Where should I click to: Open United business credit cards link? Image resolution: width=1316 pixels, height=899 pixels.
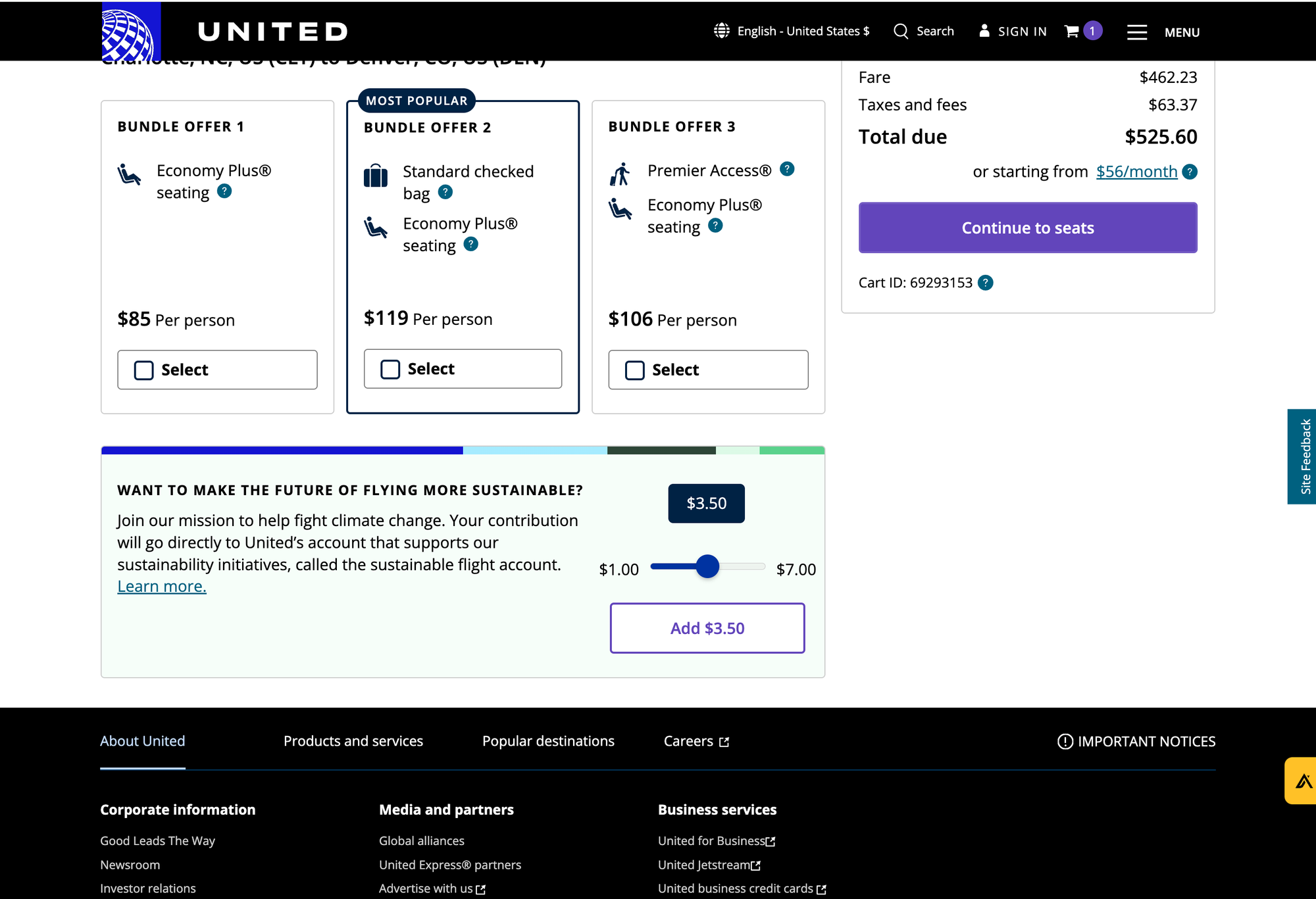(742, 888)
